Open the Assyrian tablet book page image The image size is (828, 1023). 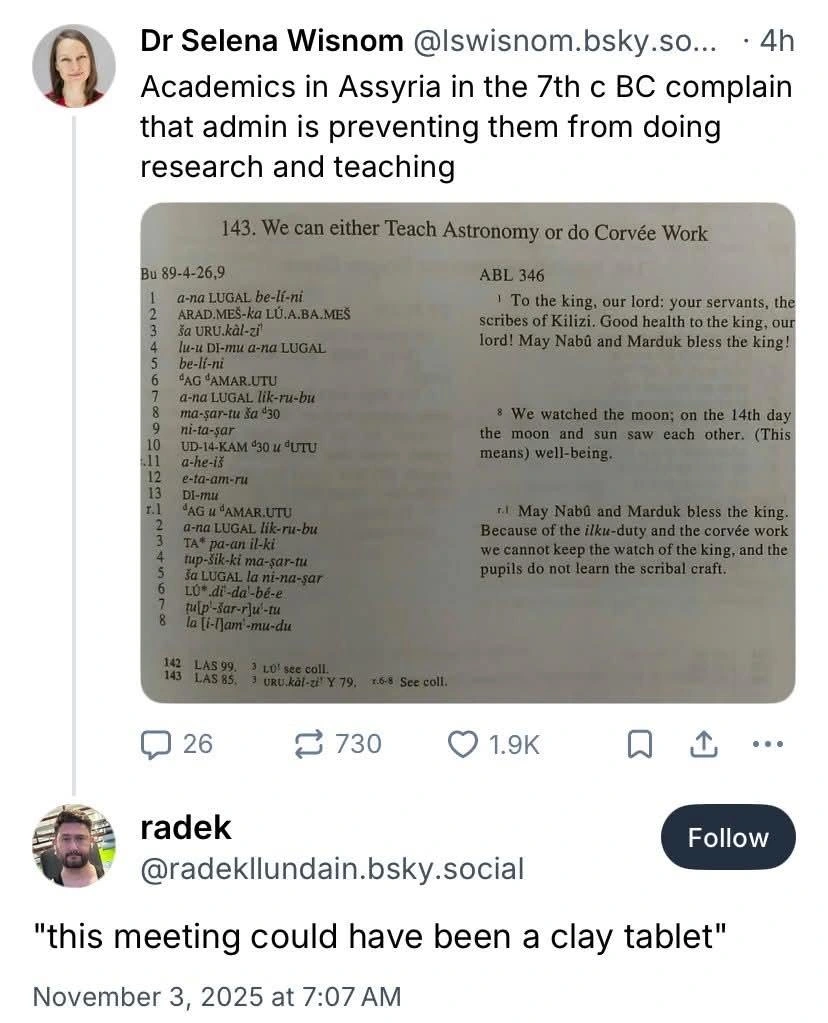(467, 453)
